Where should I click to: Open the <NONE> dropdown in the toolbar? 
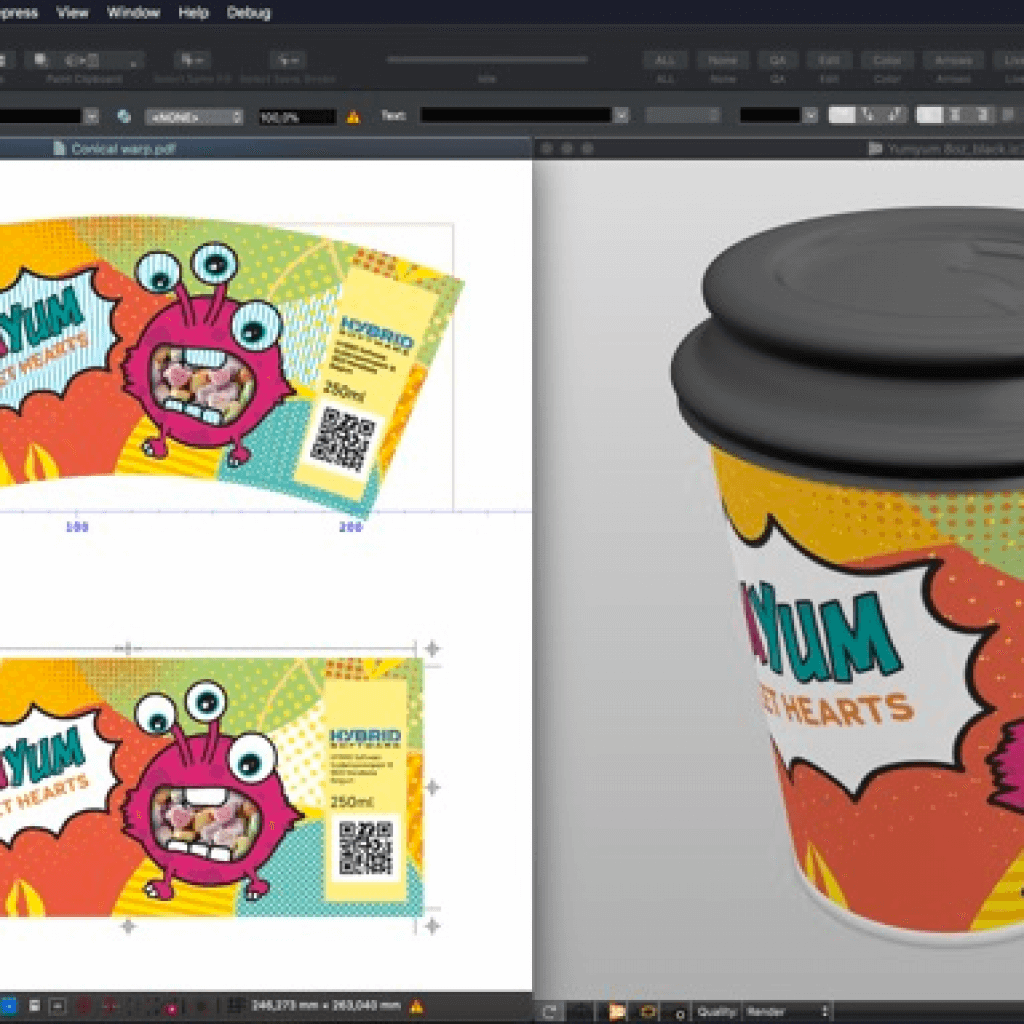(192, 115)
